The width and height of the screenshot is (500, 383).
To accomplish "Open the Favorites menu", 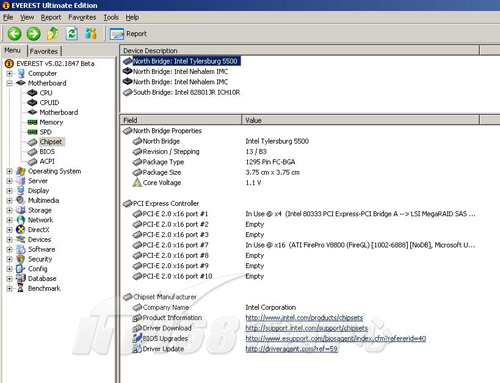I will [82, 17].
